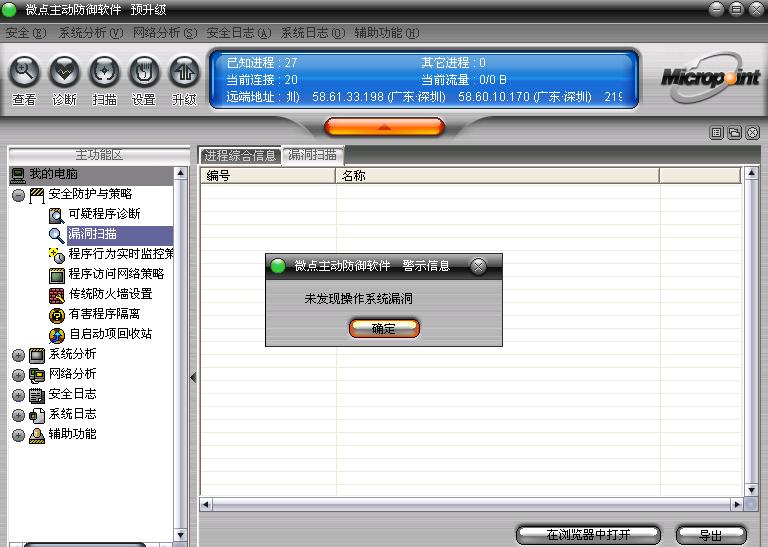Screen dimensions: 768x547
Task: Click the 升级 upgrade arrow icon
Action: pos(184,72)
